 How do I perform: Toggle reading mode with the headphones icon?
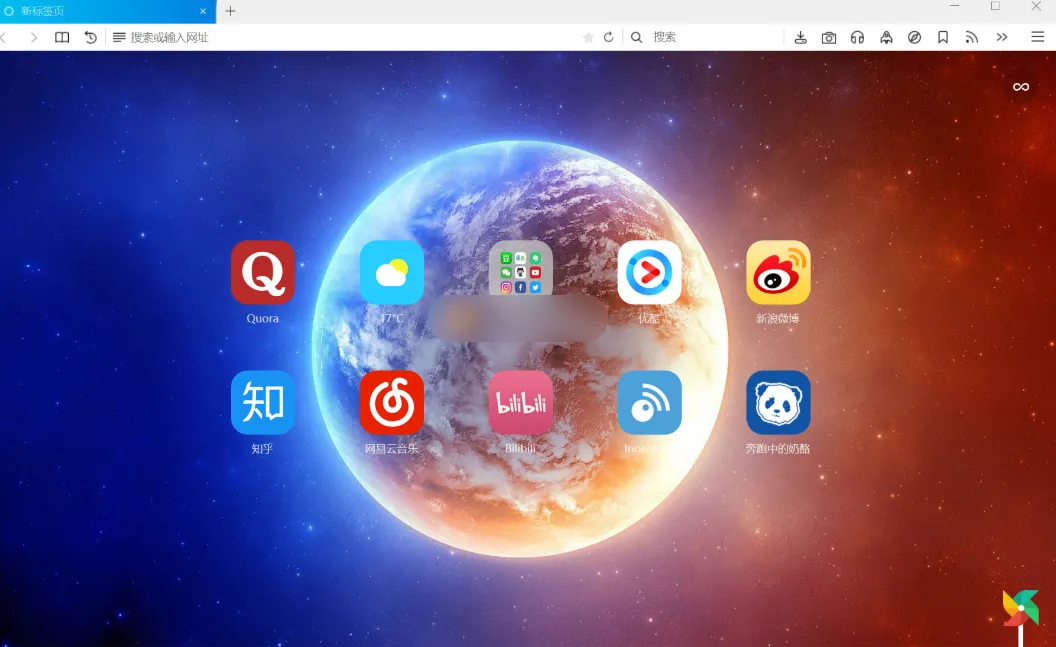pos(857,37)
